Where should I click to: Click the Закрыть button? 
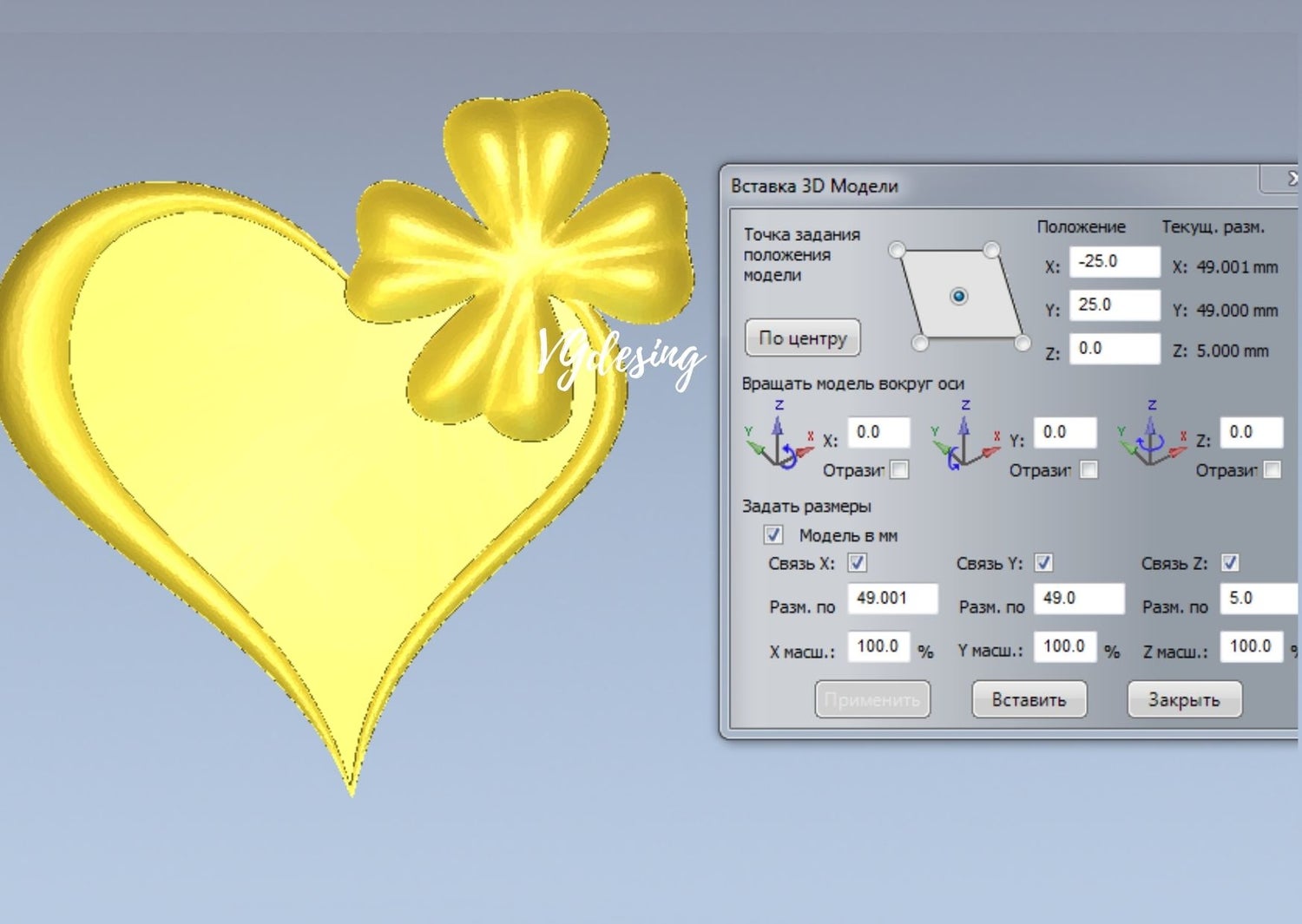[1185, 700]
